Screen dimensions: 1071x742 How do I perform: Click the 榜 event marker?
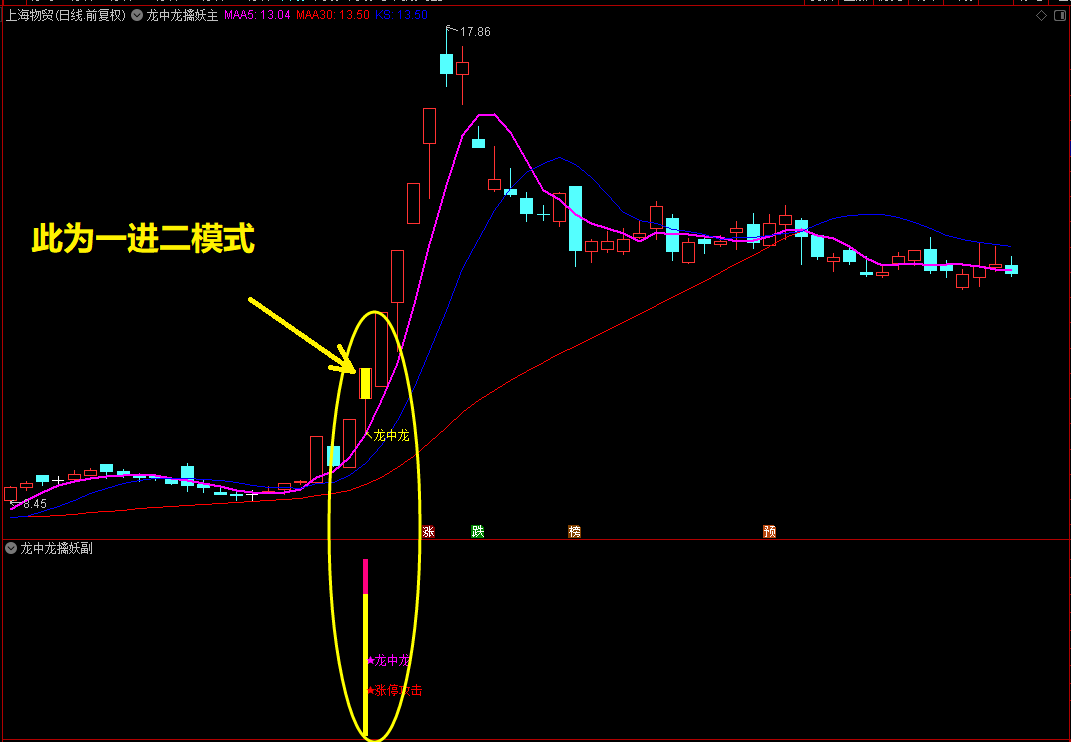click(x=574, y=532)
